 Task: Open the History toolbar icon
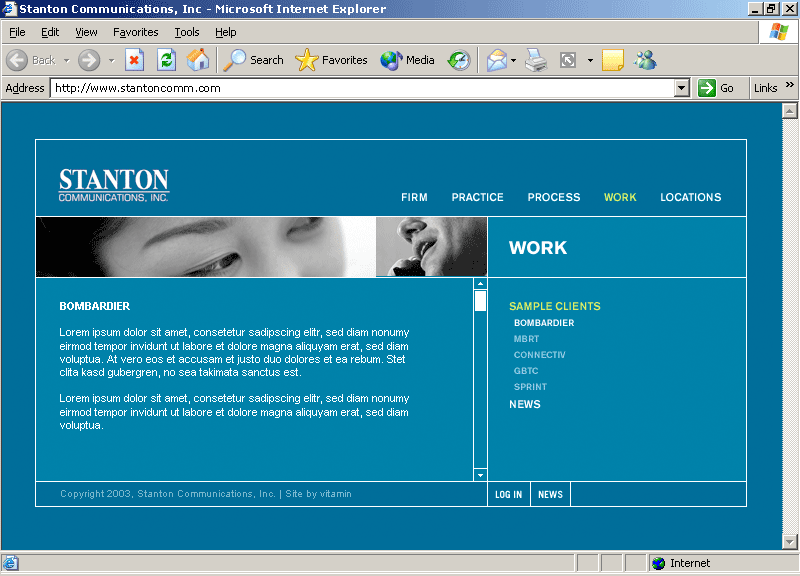pos(458,60)
